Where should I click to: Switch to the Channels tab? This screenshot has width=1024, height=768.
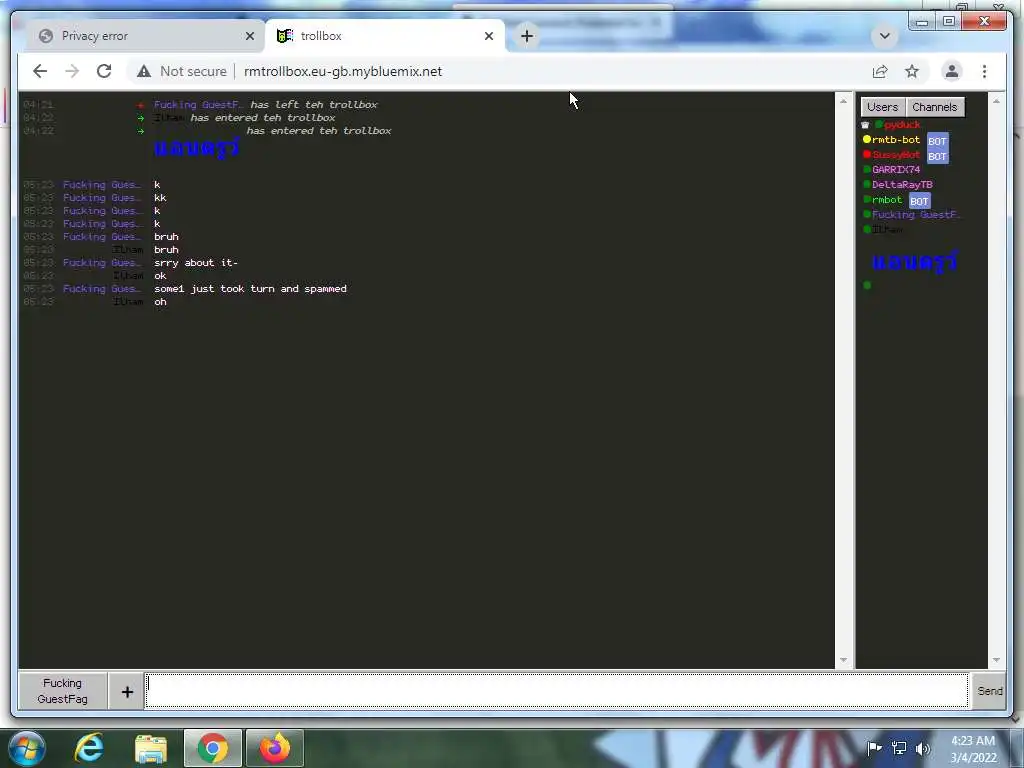click(x=935, y=107)
